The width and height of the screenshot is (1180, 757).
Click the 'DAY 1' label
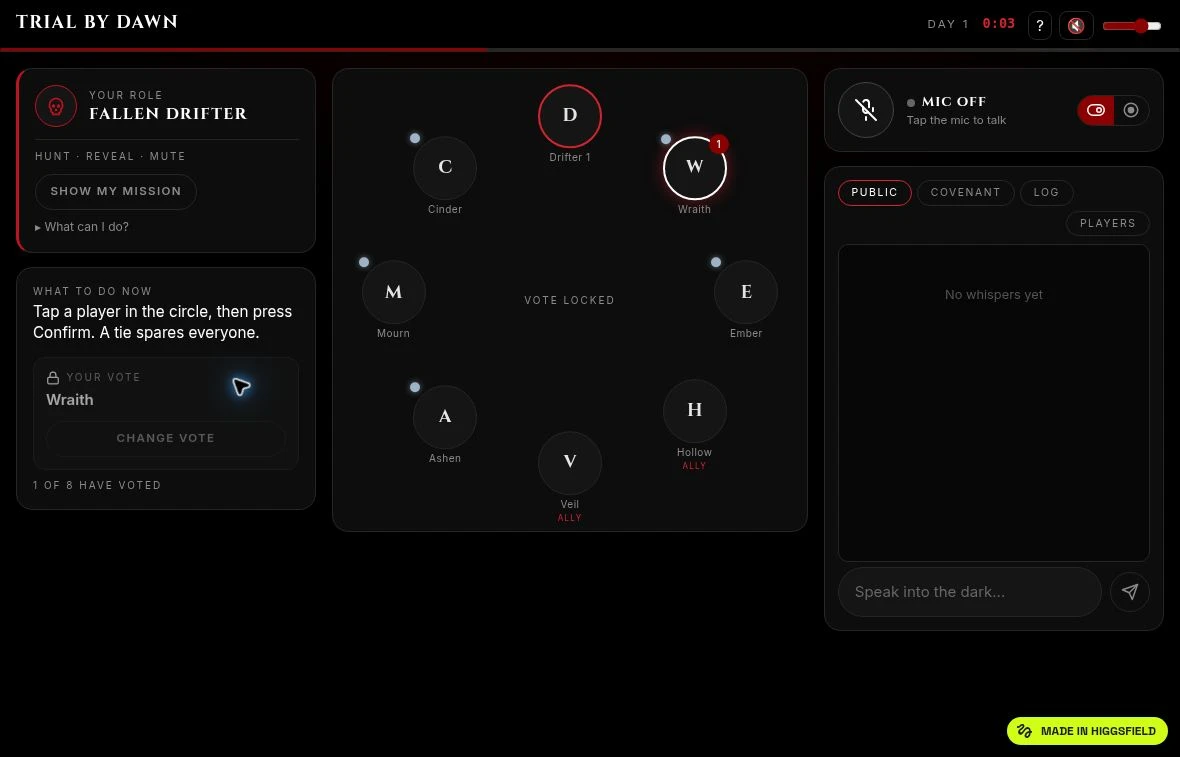[x=948, y=24]
